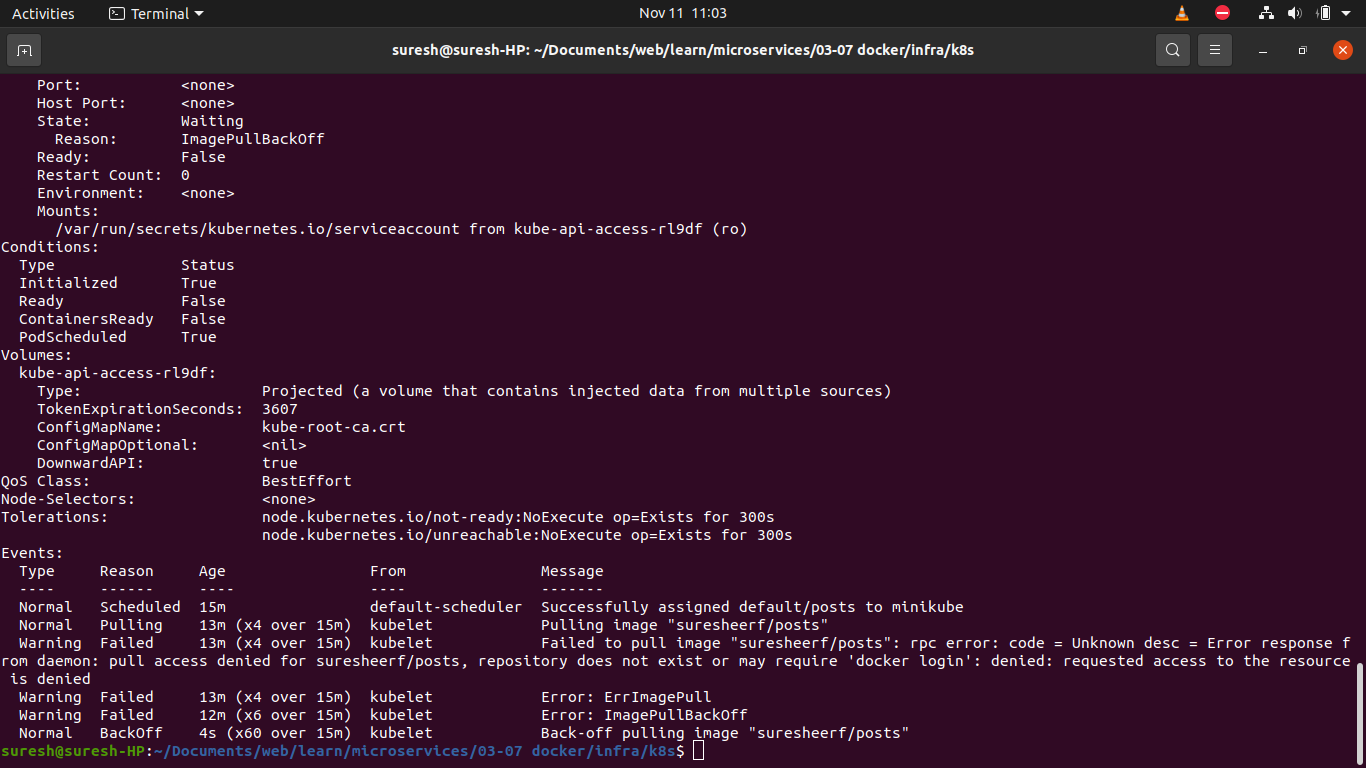Click the shell prompt path text
This screenshot has height=768, width=1366.
point(416,751)
